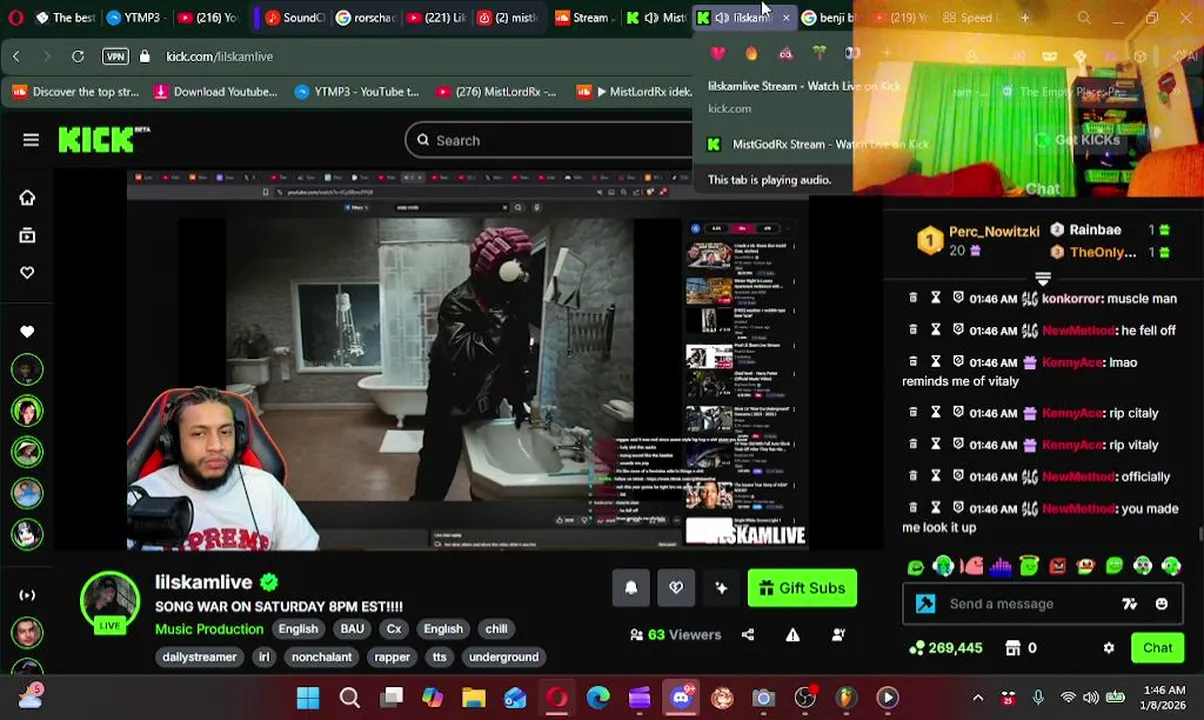Share the stream via the share icon

(747, 634)
